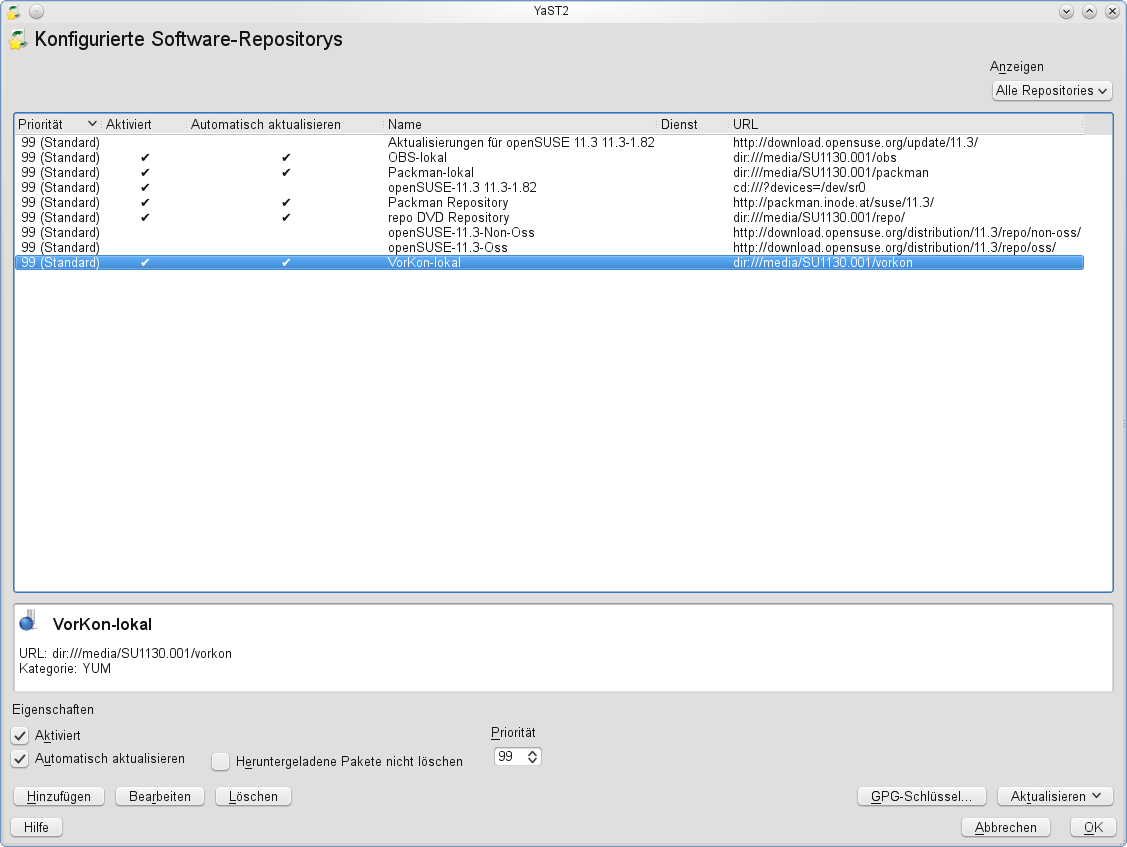Screen dimensions: 1127x847
Task: Click Aktiviert checkmark in OBS-lokal row
Action: click(145, 157)
